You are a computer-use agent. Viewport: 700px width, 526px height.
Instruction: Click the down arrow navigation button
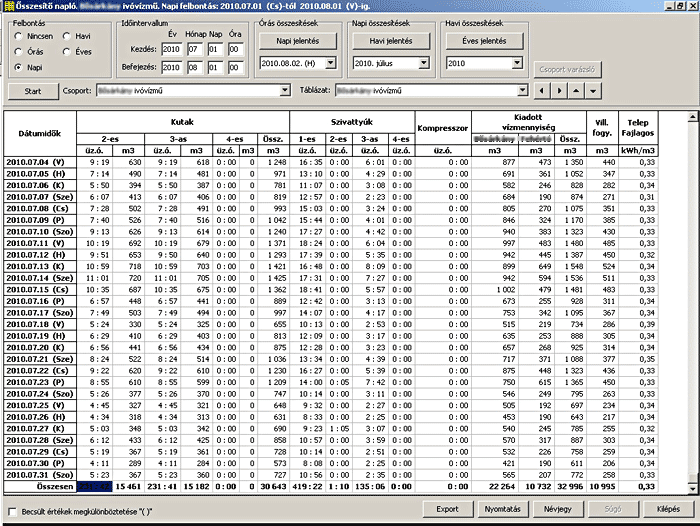pos(593,91)
